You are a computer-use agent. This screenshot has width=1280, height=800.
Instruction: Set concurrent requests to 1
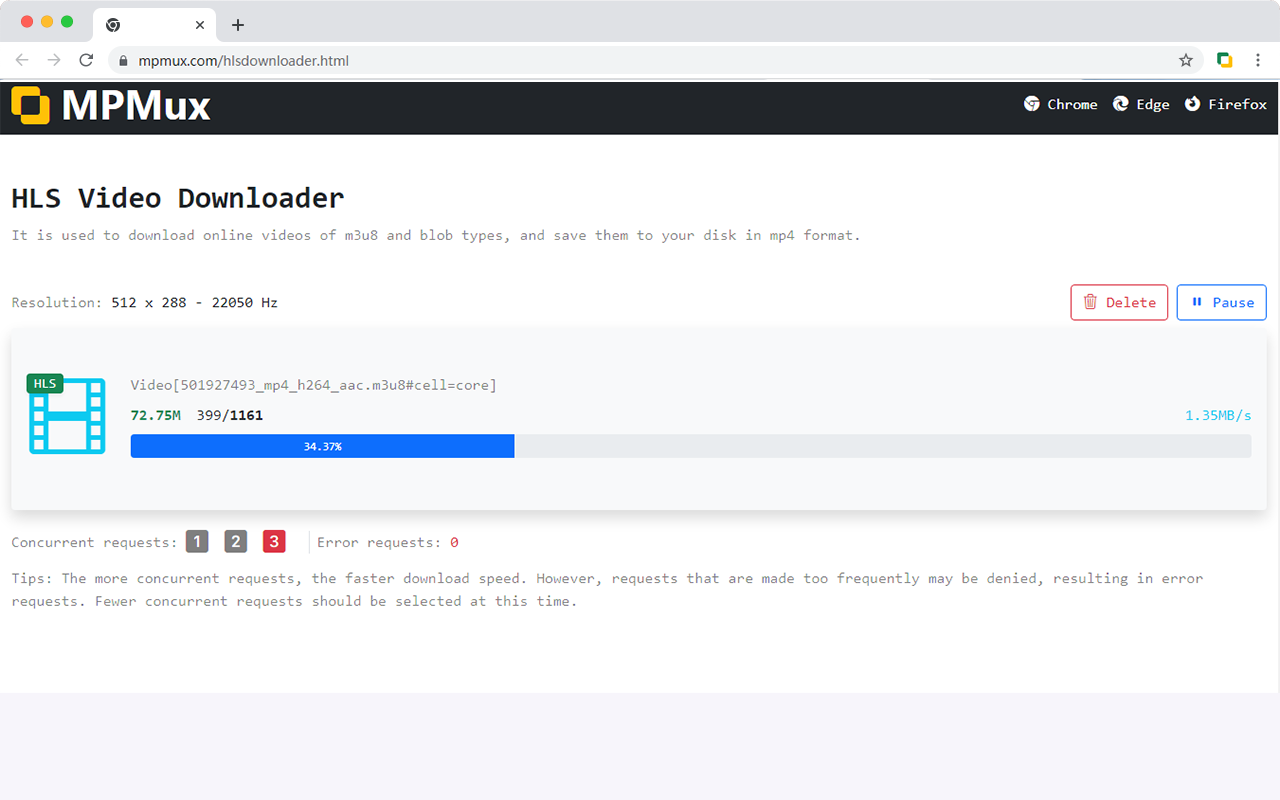coord(197,542)
